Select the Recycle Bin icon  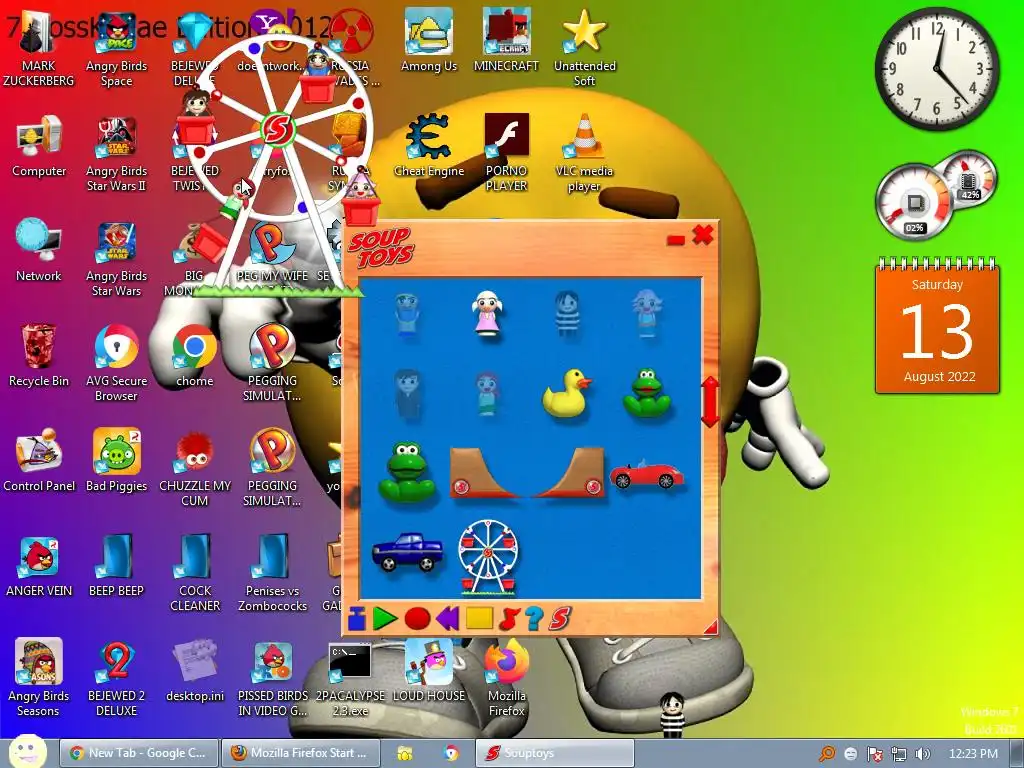[39, 356]
